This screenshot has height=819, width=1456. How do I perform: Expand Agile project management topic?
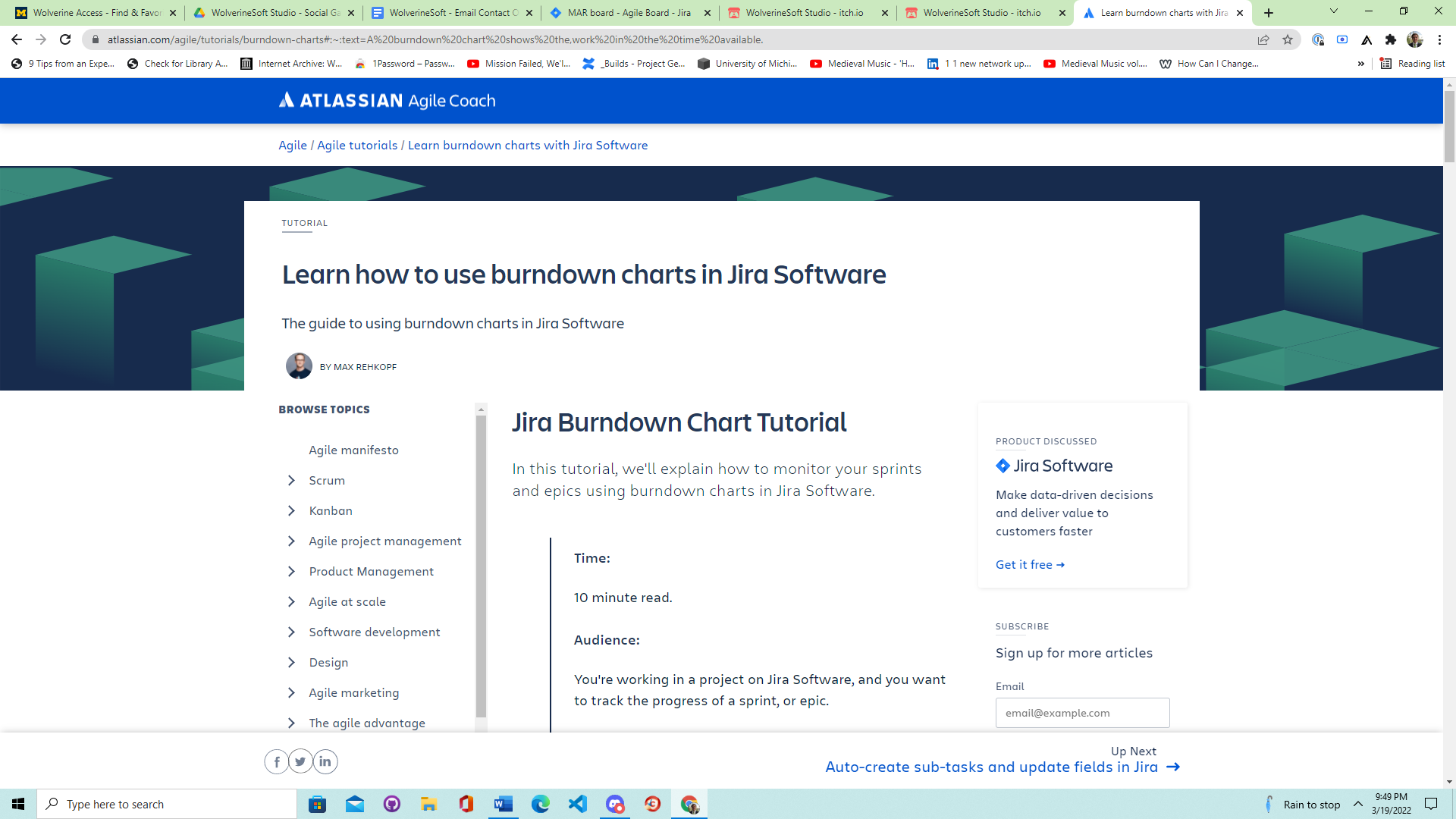291,541
